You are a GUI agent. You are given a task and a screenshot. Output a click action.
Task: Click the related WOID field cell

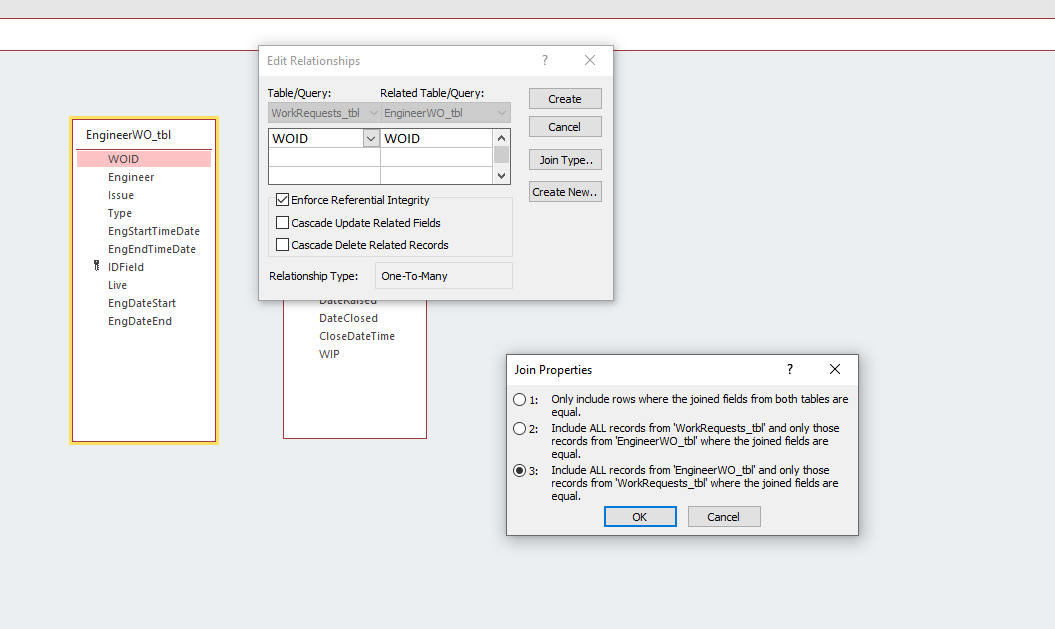[437, 139]
